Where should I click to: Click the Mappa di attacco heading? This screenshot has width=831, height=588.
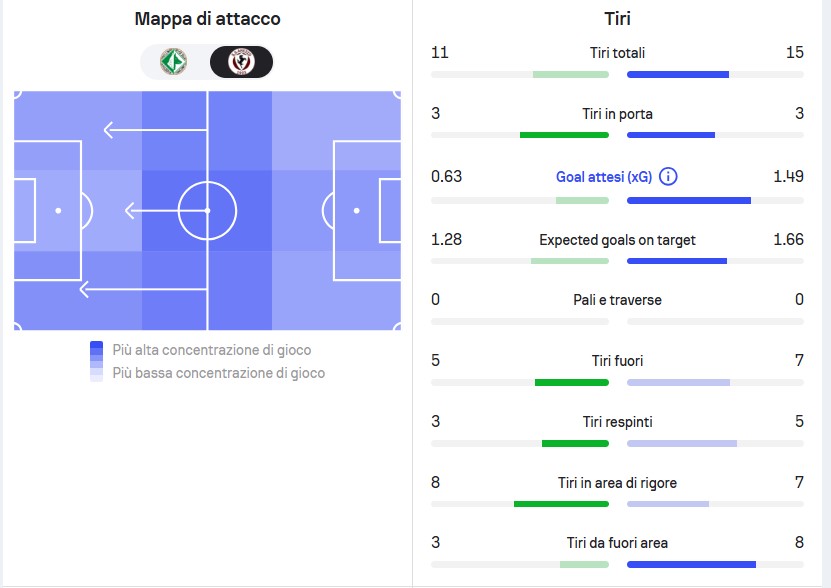pos(207,19)
